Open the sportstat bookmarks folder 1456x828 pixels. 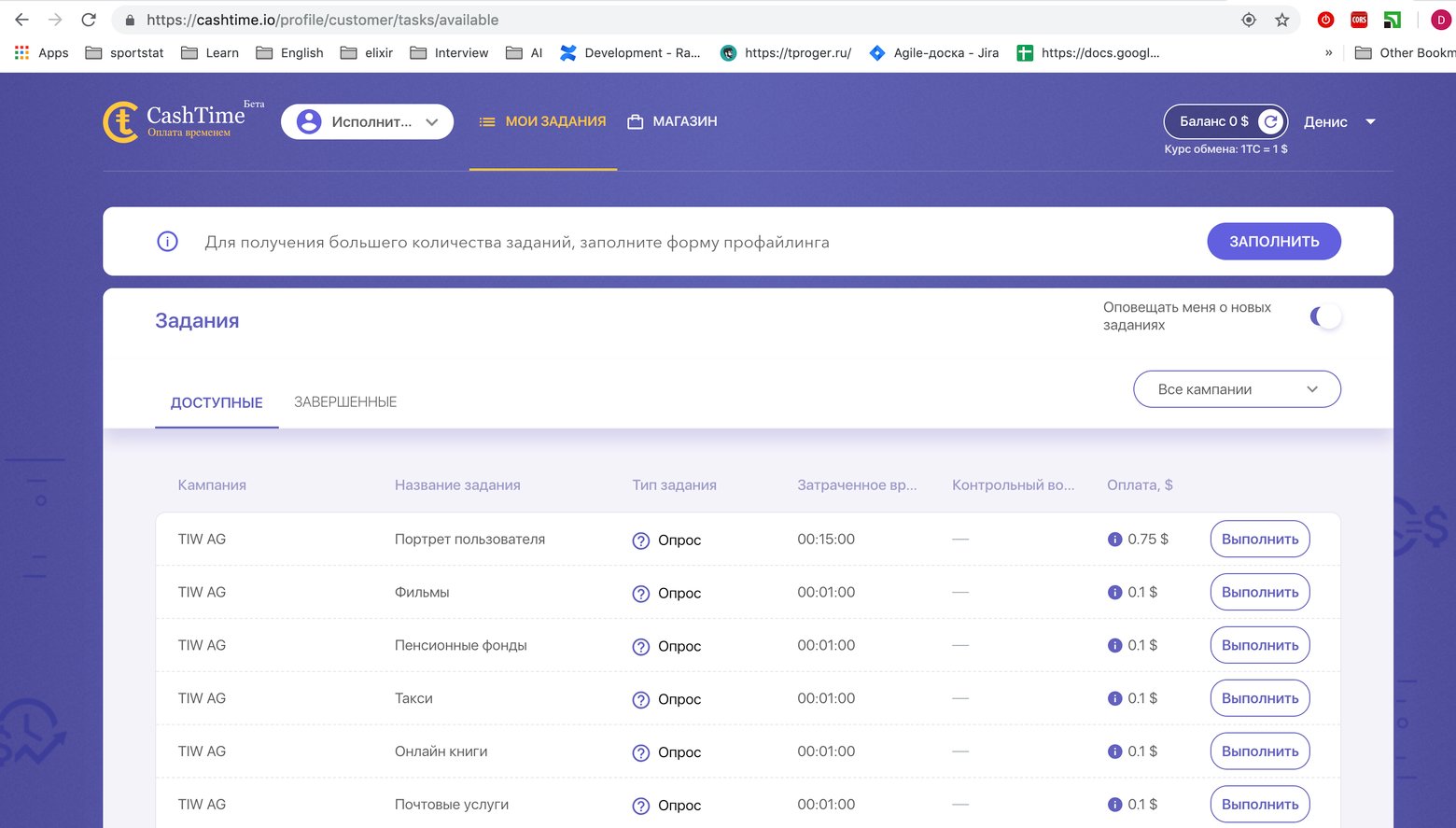pyautogui.click(x=124, y=53)
